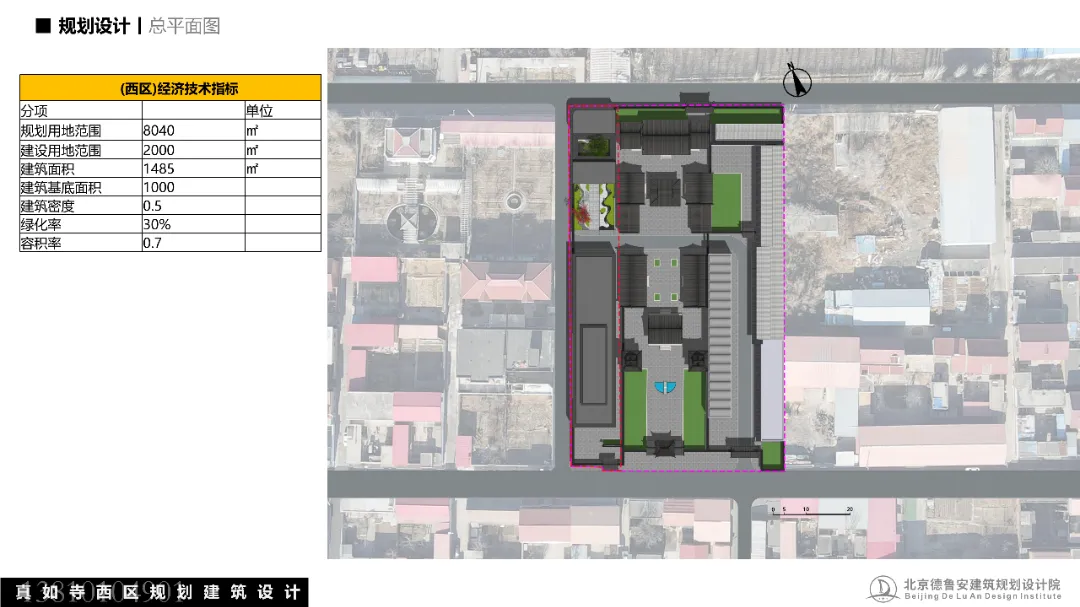The image size is (1080, 607).
Task: Click the text 北京德鲁安建筑规划设计院
Action: click(982, 584)
